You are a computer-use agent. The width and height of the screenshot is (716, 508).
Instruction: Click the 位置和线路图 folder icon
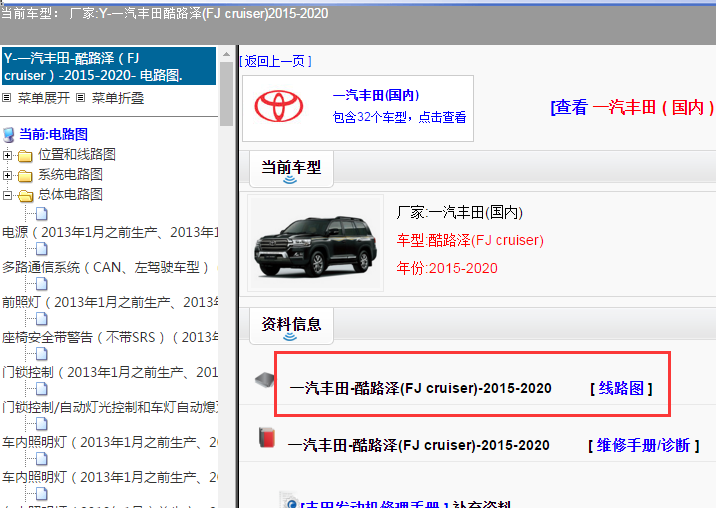[25, 156]
